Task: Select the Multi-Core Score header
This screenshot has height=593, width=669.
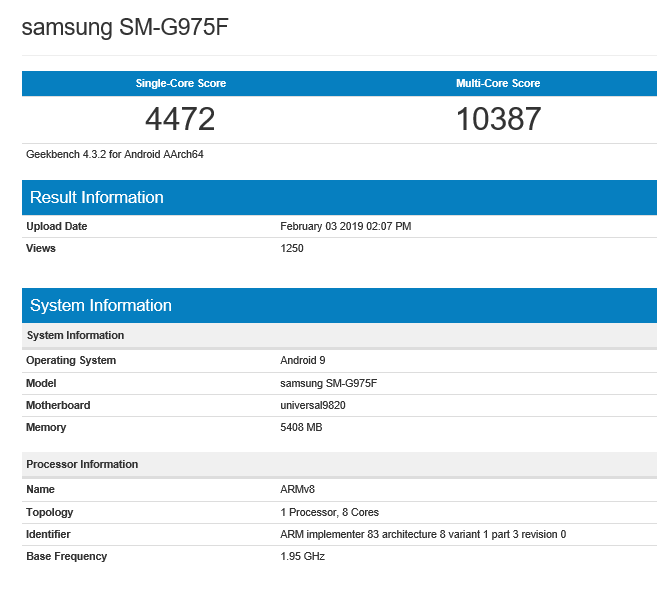Action: 498,83
